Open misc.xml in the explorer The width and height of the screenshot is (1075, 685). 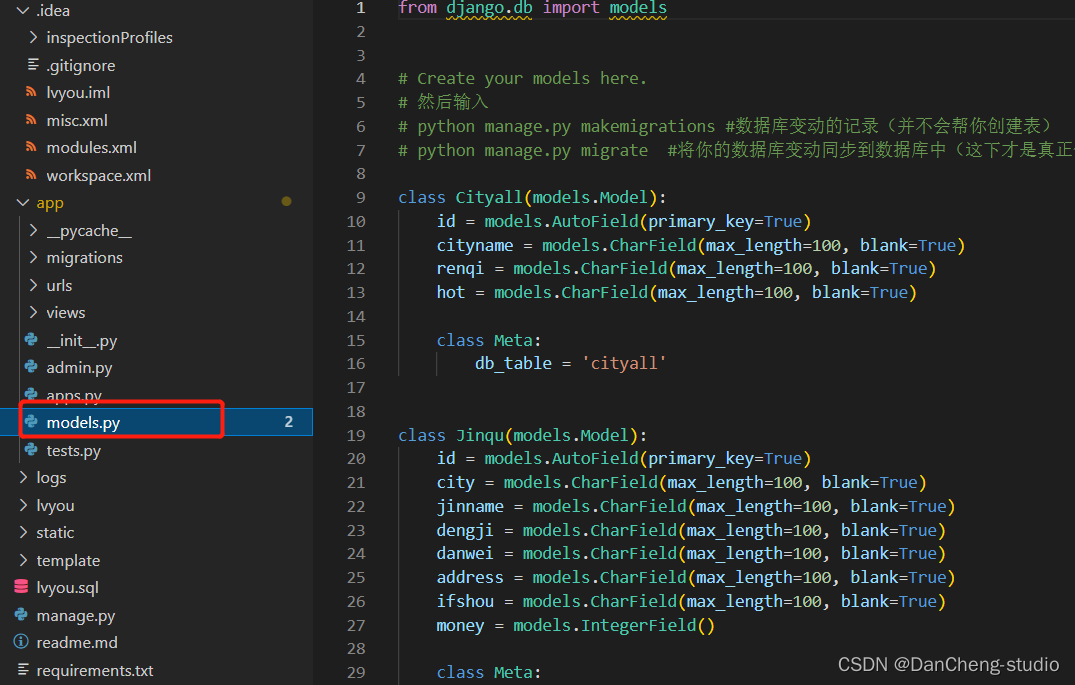tap(77, 120)
